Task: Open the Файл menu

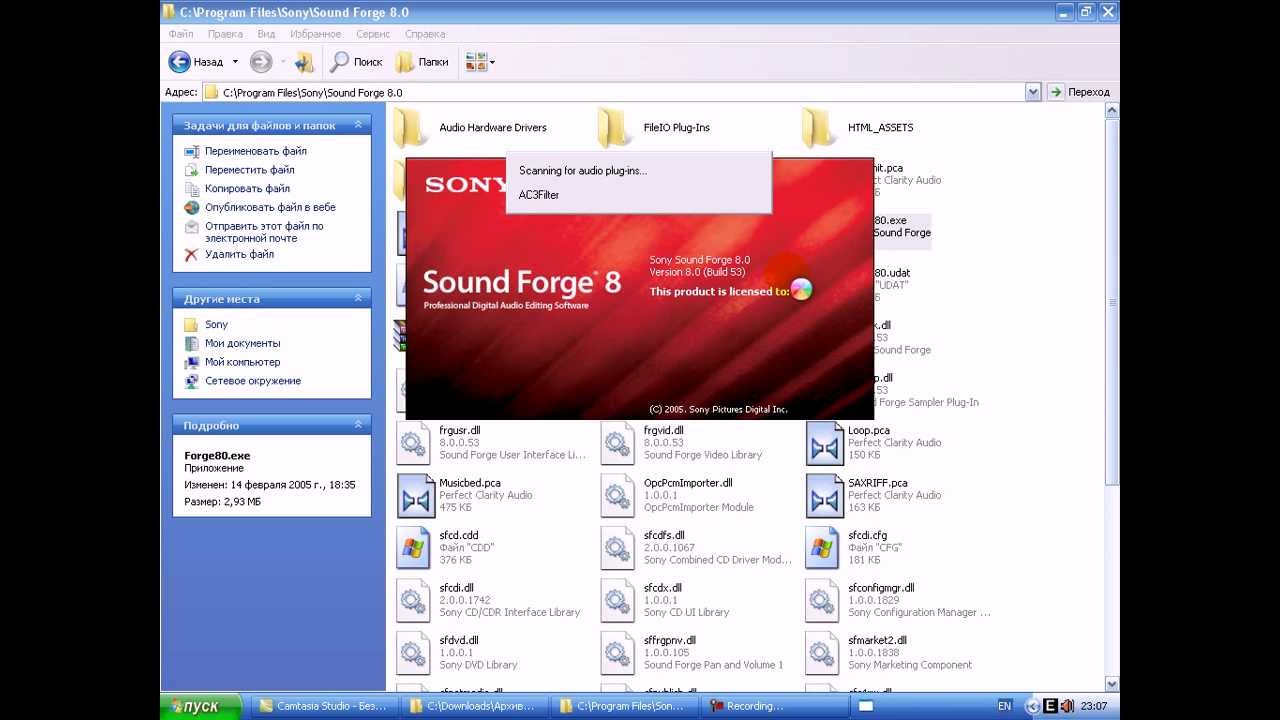Action: click(x=181, y=34)
